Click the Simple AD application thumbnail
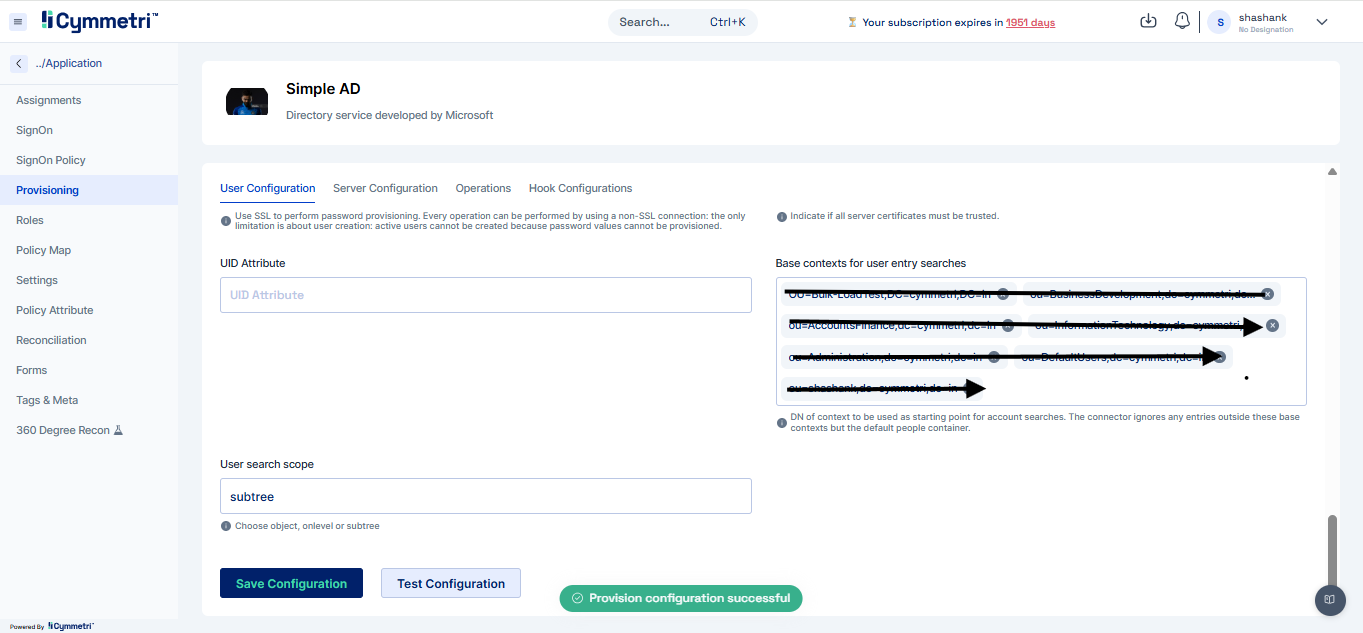 click(x=247, y=101)
